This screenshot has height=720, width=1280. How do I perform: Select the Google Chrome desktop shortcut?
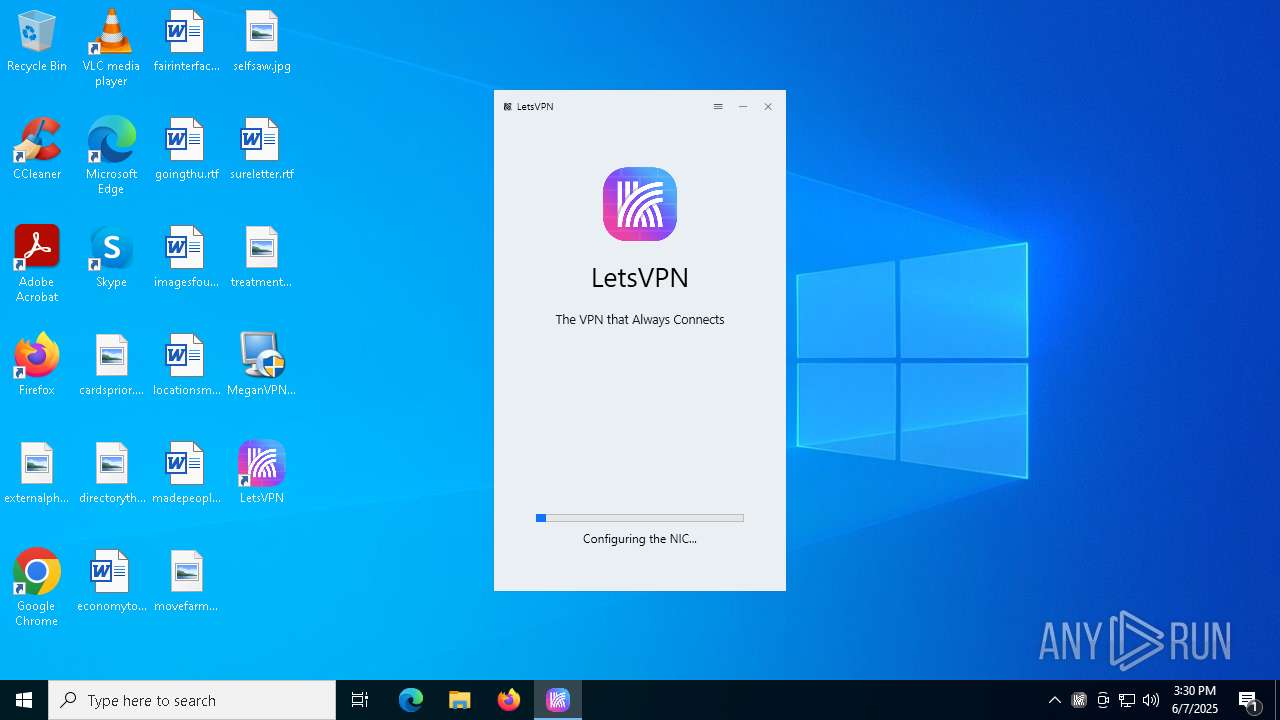[x=37, y=588]
